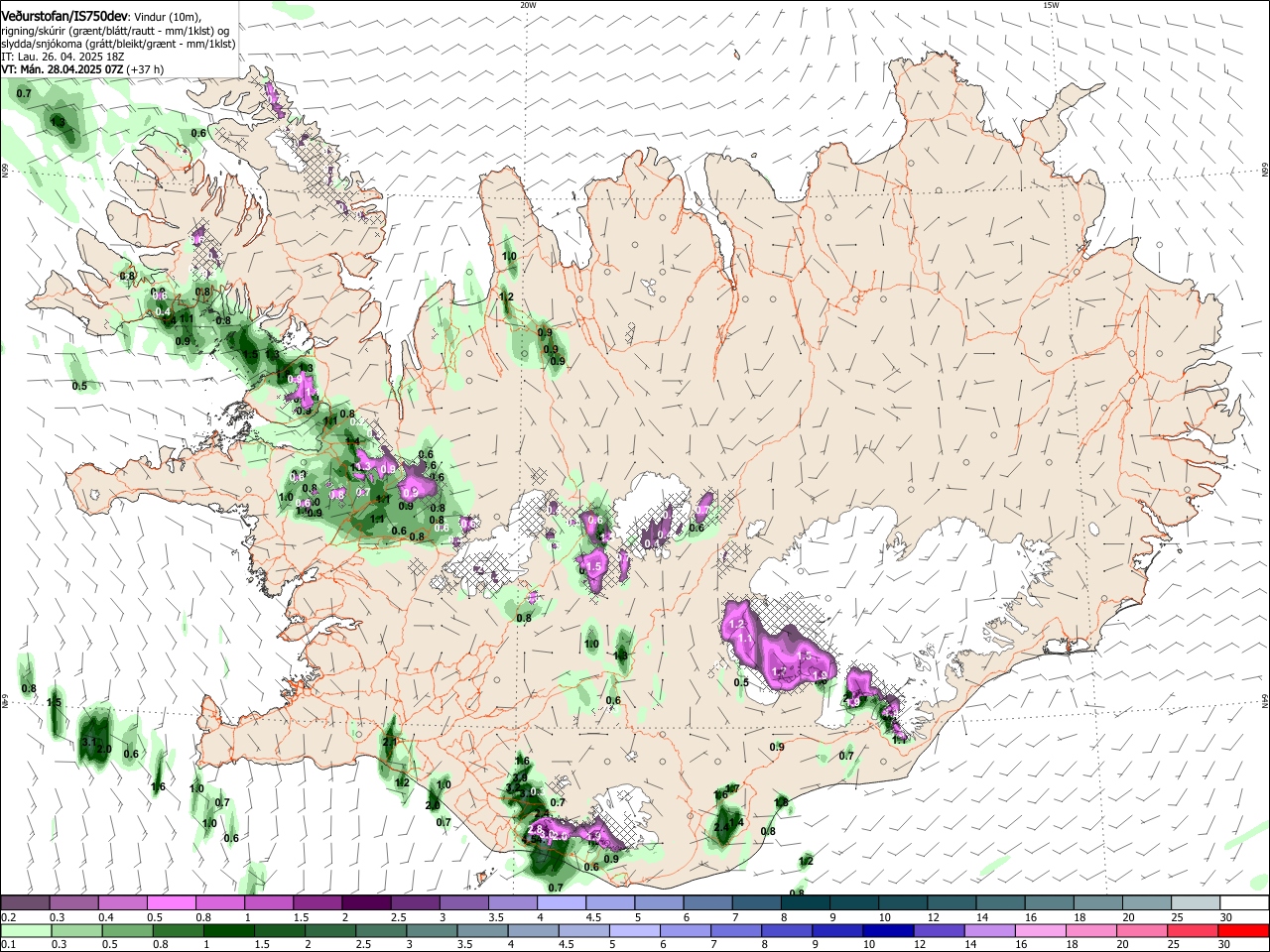1270x952 pixels.
Task: Click the valid time 'VT: Mán. 28.04.2025 07Z'
Action: pos(63,70)
